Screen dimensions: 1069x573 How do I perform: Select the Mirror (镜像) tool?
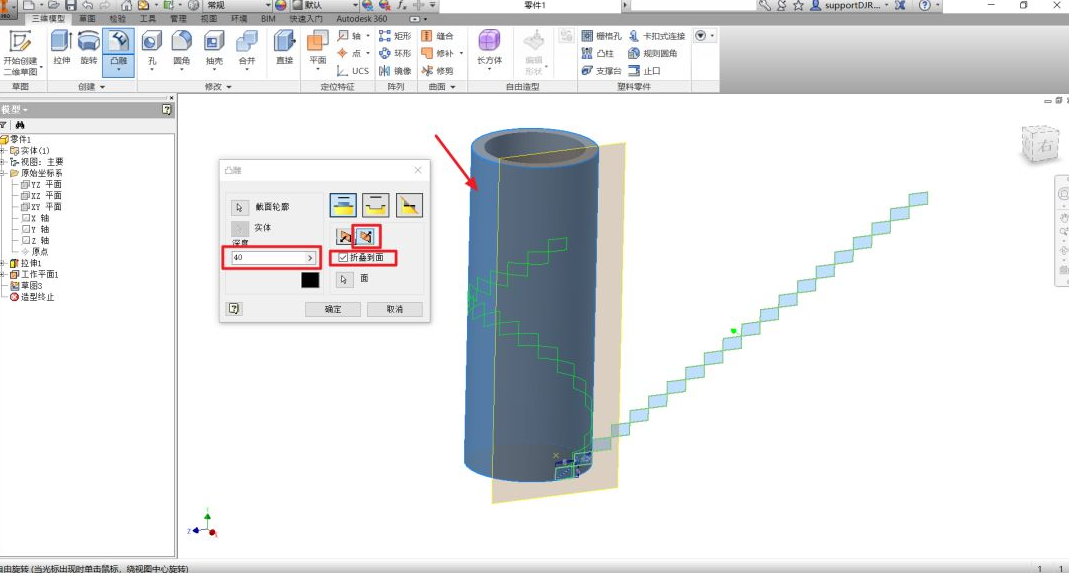point(395,71)
